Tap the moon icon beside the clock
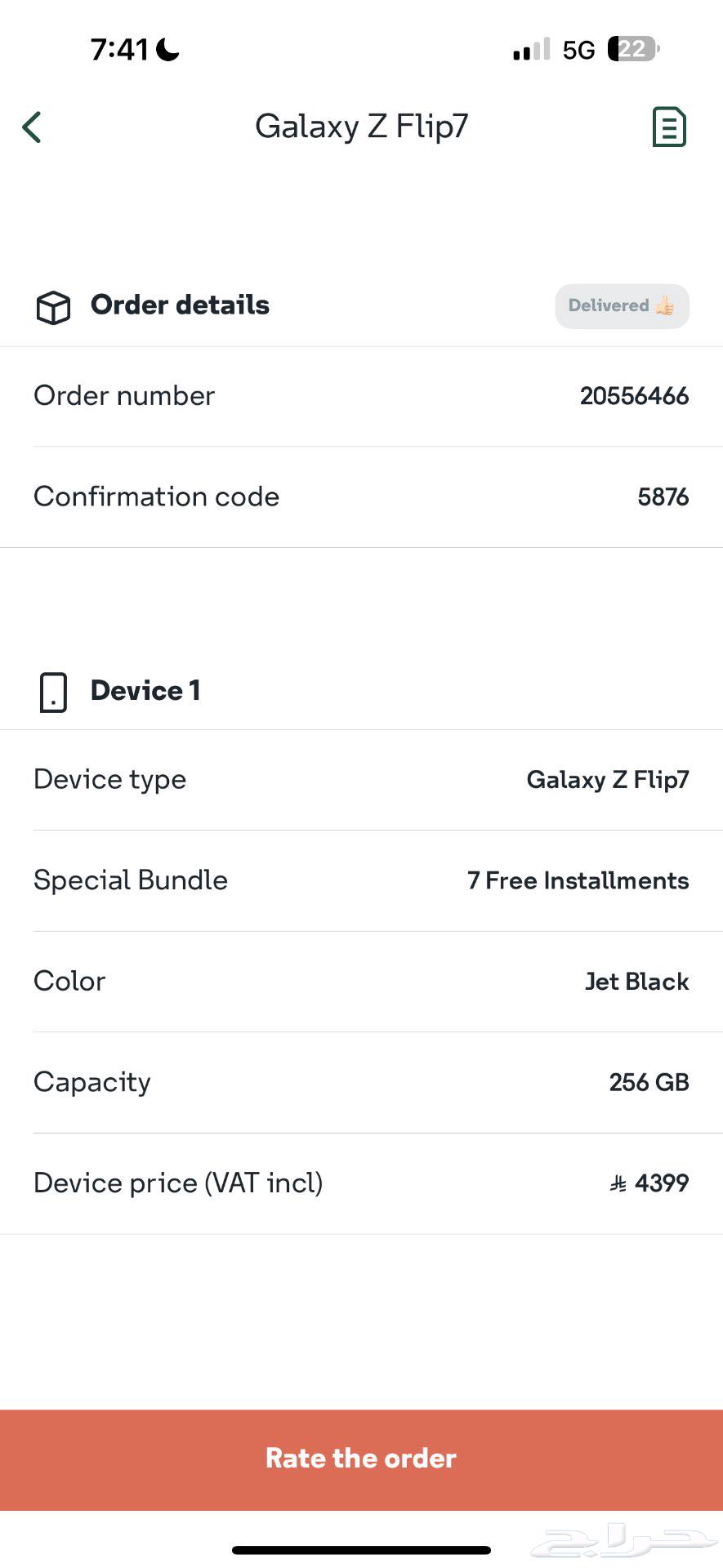Screen dimensions: 723x1568 click(167, 47)
